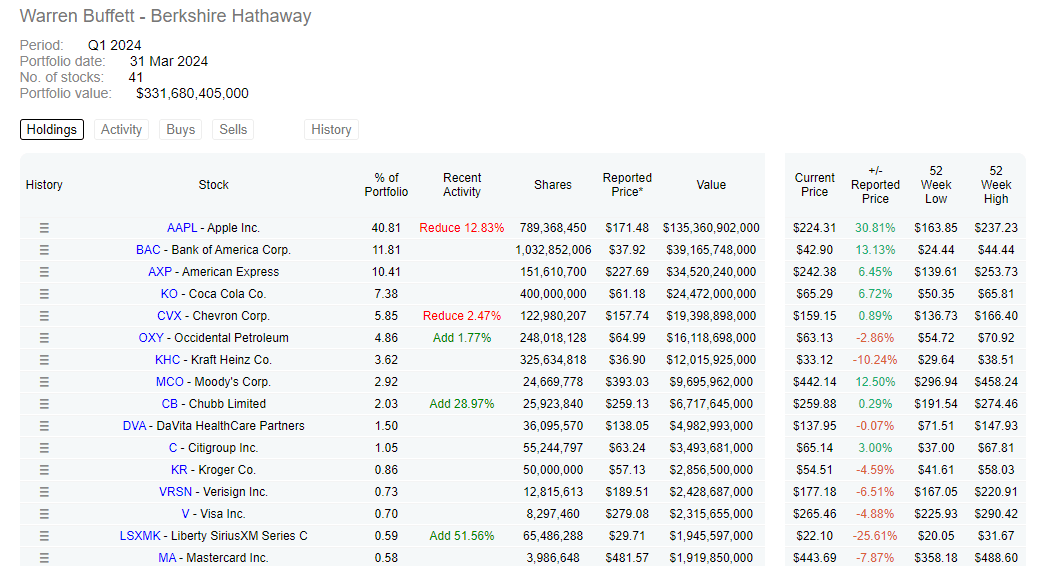The image size is (1051, 566).
Task: Sort by % of Portfolio column header
Action: tap(386, 185)
